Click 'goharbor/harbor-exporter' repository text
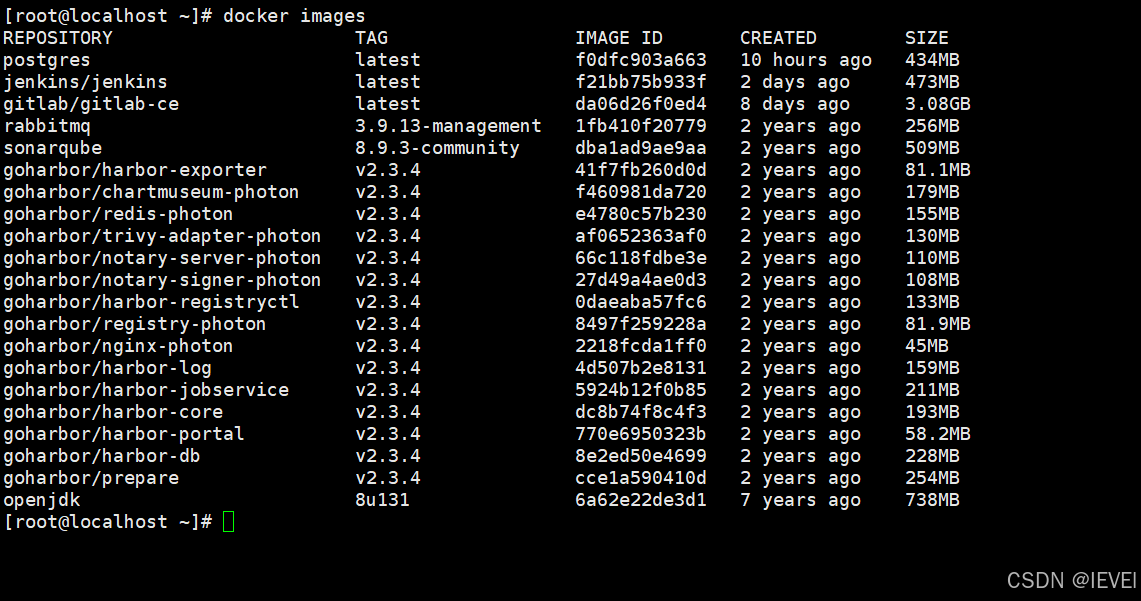1141x601 pixels. click(135, 170)
